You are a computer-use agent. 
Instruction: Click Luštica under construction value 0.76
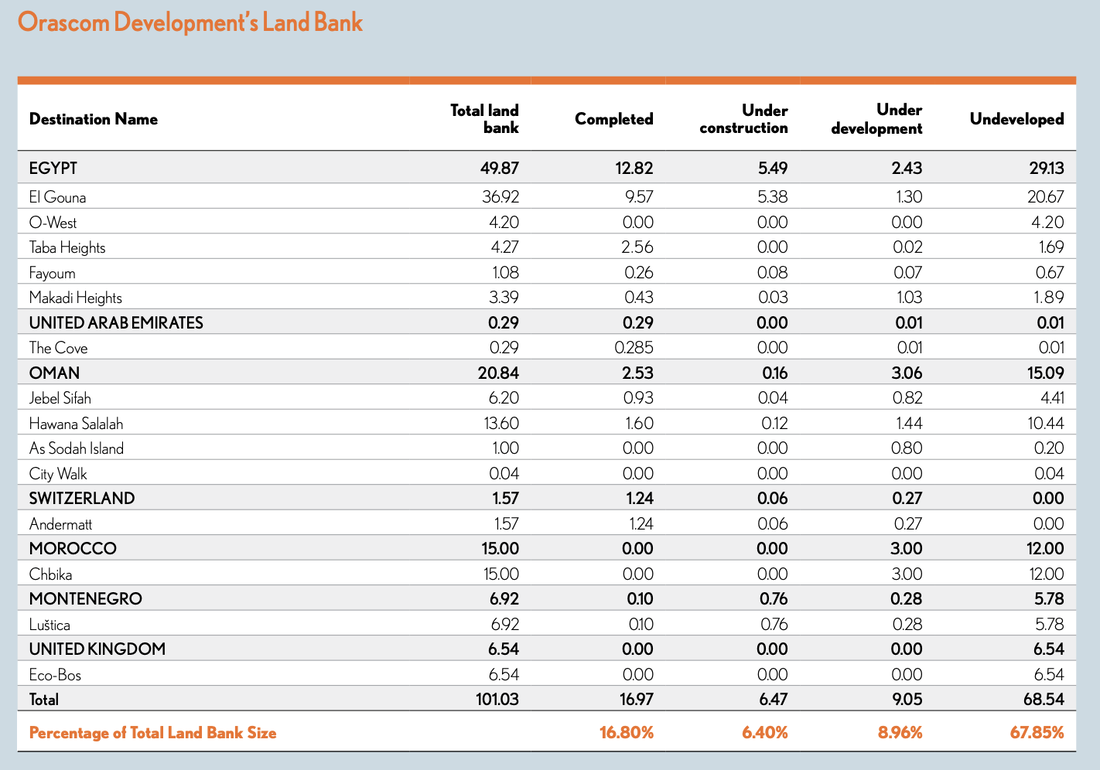pyautogui.click(x=774, y=624)
